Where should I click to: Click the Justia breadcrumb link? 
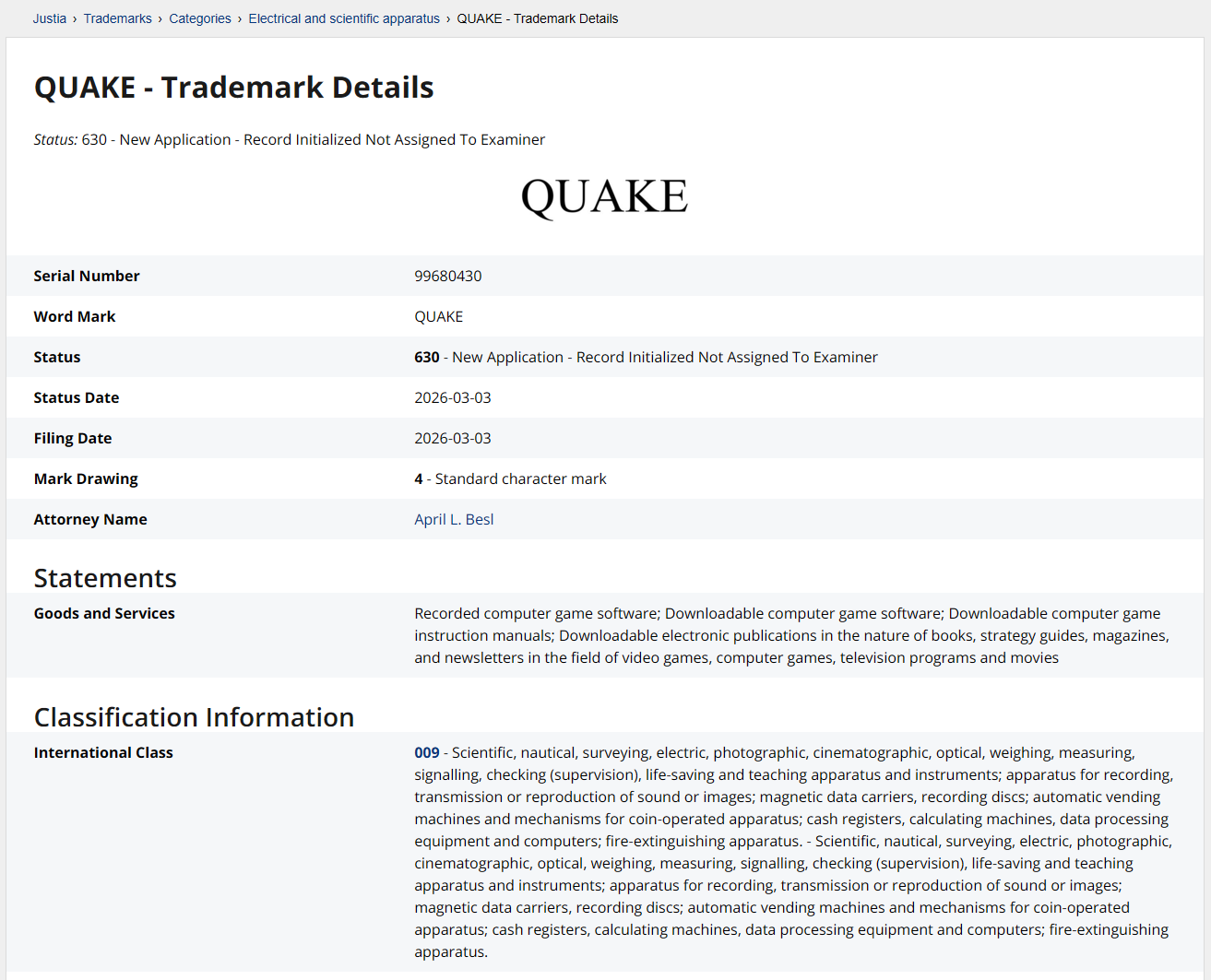pyautogui.click(x=50, y=18)
